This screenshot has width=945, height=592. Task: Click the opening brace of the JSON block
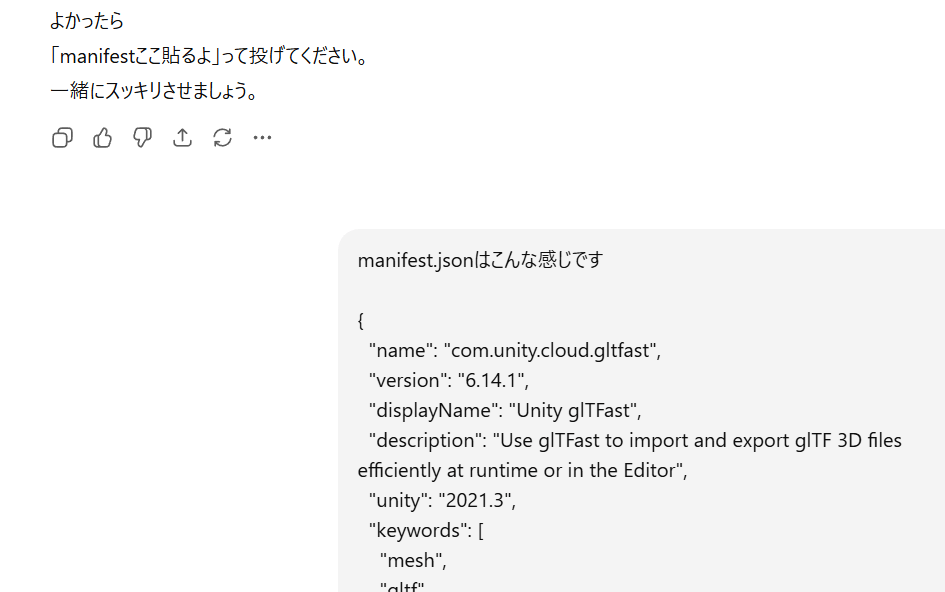click(362, 319)
